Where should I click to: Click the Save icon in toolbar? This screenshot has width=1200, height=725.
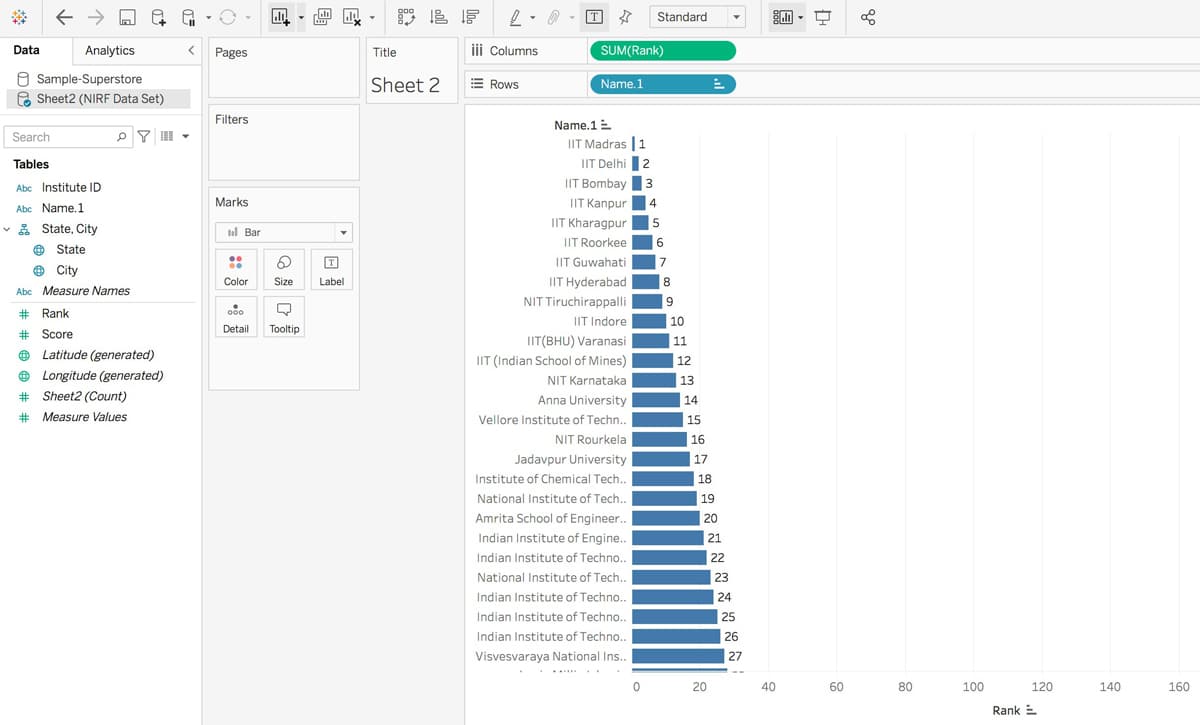[127, 17]
